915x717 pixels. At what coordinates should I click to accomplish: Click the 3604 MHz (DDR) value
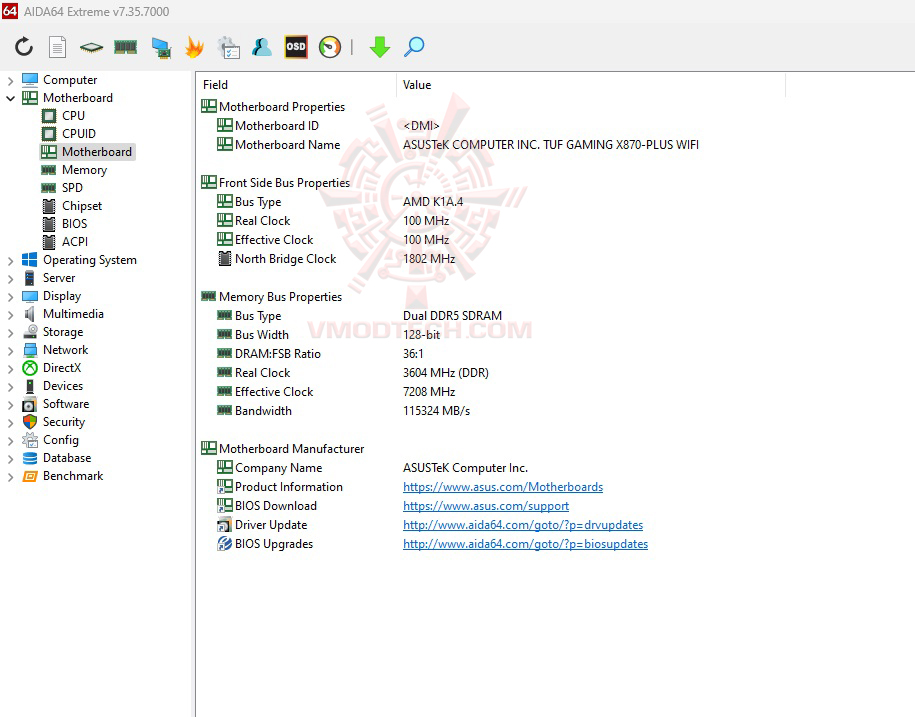[x=446, y=372]
